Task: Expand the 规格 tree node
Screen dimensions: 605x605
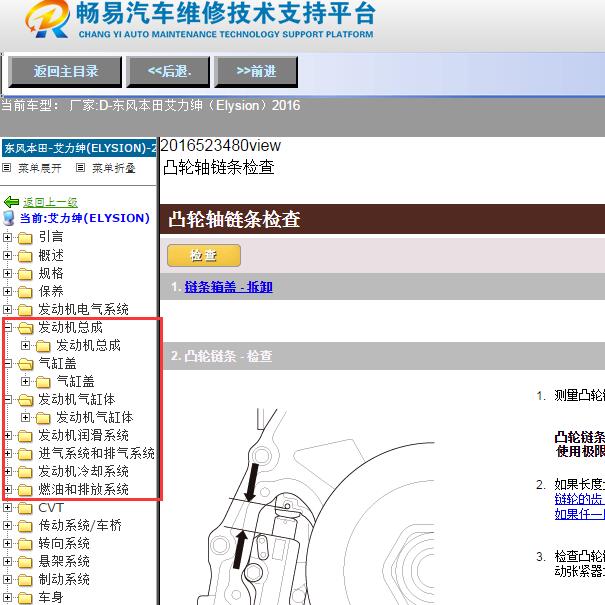Action: coord(7,274)
